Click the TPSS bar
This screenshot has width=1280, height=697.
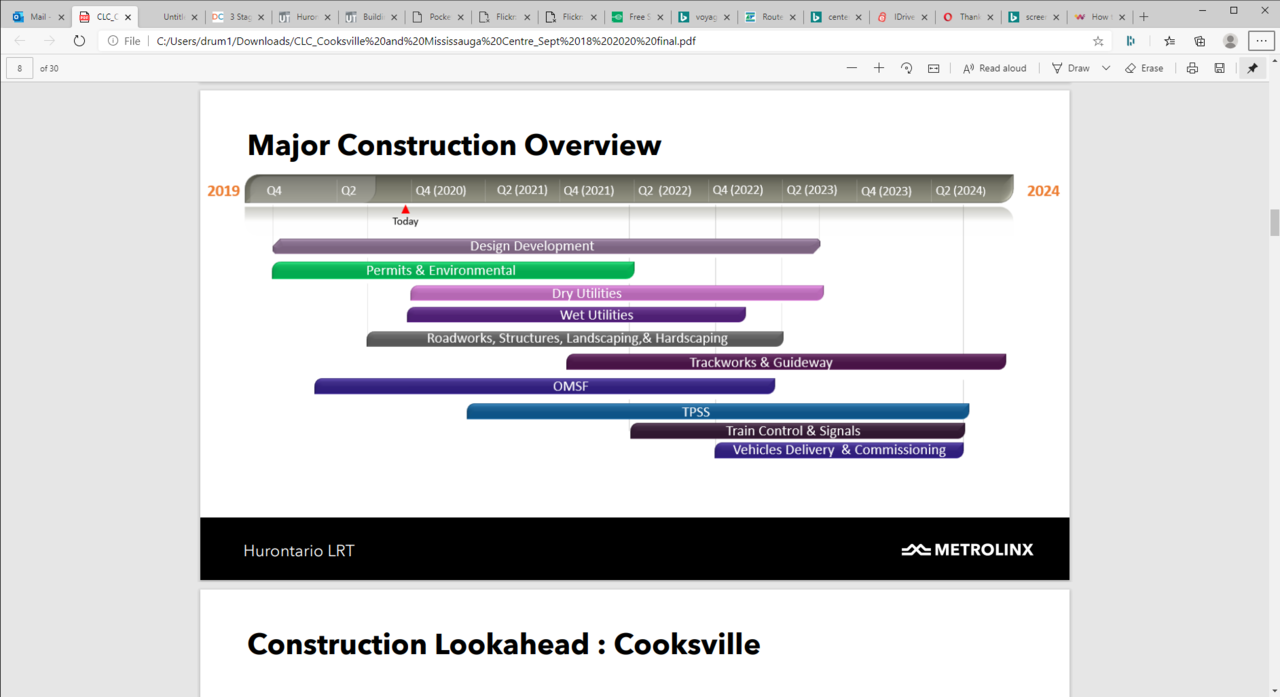tap(718, 411)
